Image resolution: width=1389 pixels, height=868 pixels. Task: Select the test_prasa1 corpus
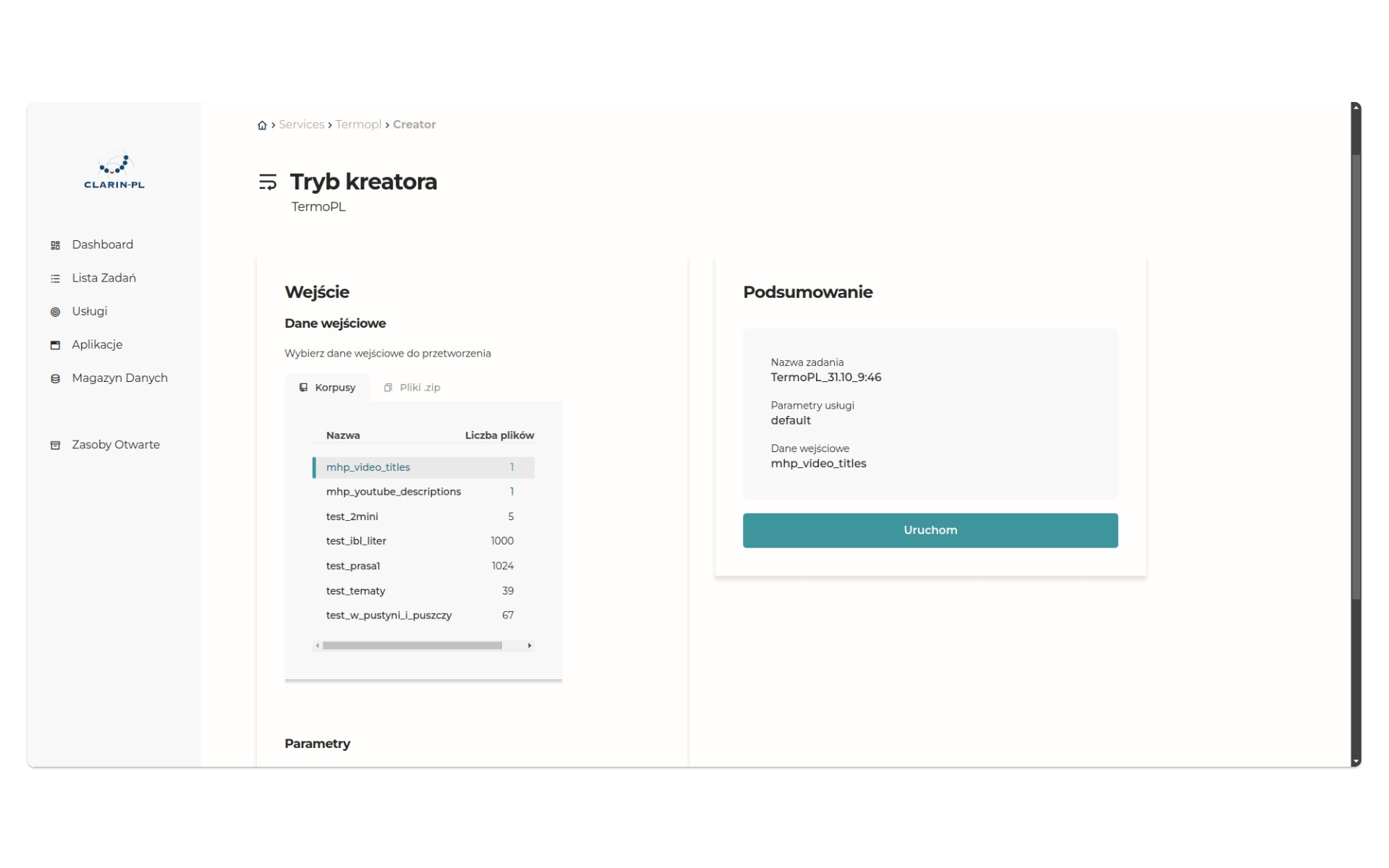(x=423, y=566)
